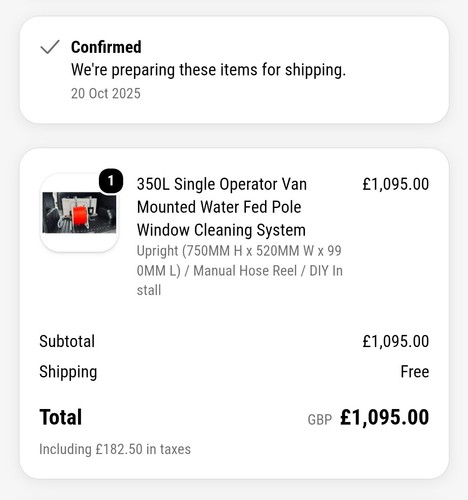Screen dimensions: 468x500
Task: Click the Upright variant description text
Action: point(240,270)
